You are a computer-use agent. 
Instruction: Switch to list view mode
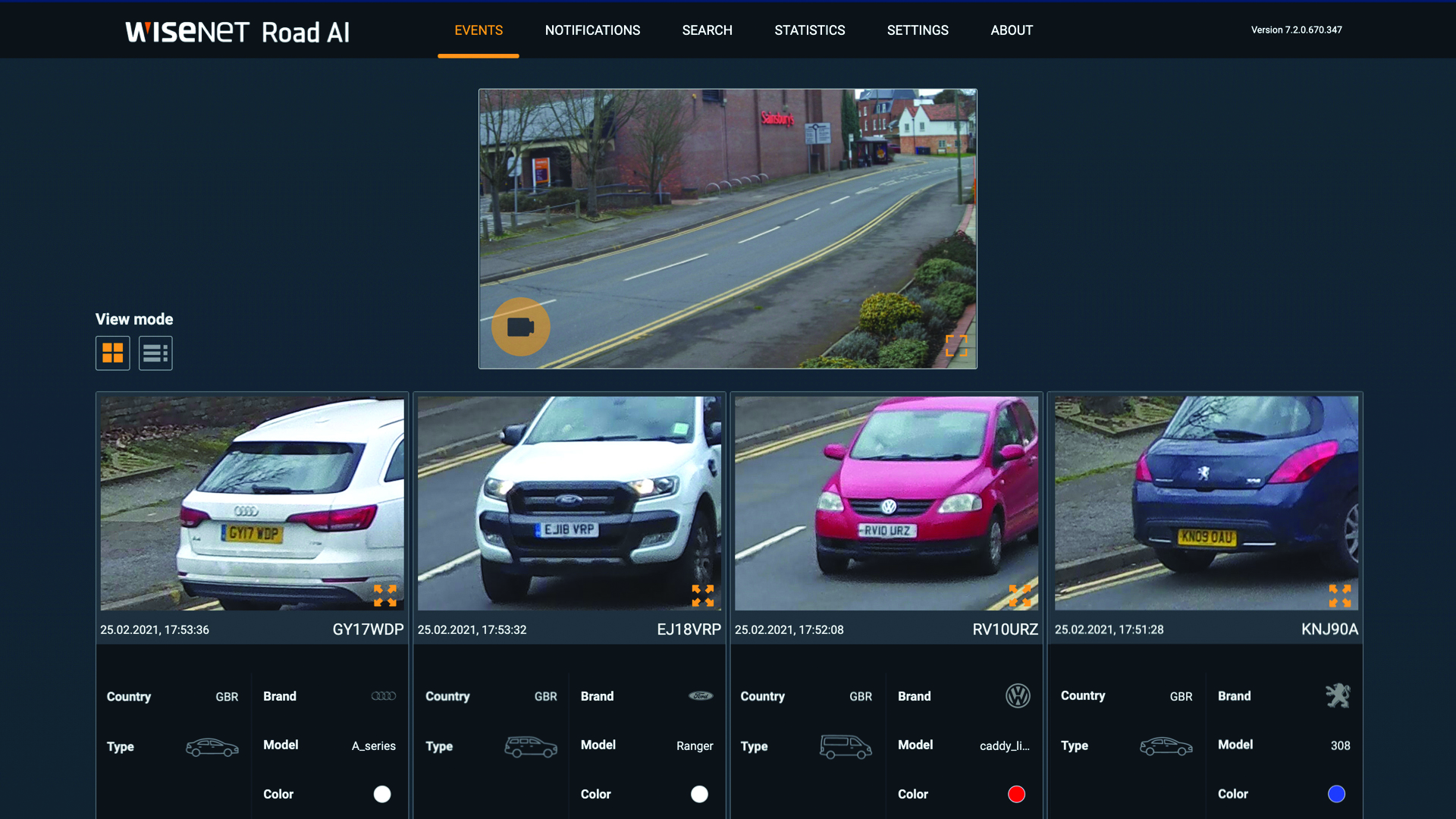[155, 353]
